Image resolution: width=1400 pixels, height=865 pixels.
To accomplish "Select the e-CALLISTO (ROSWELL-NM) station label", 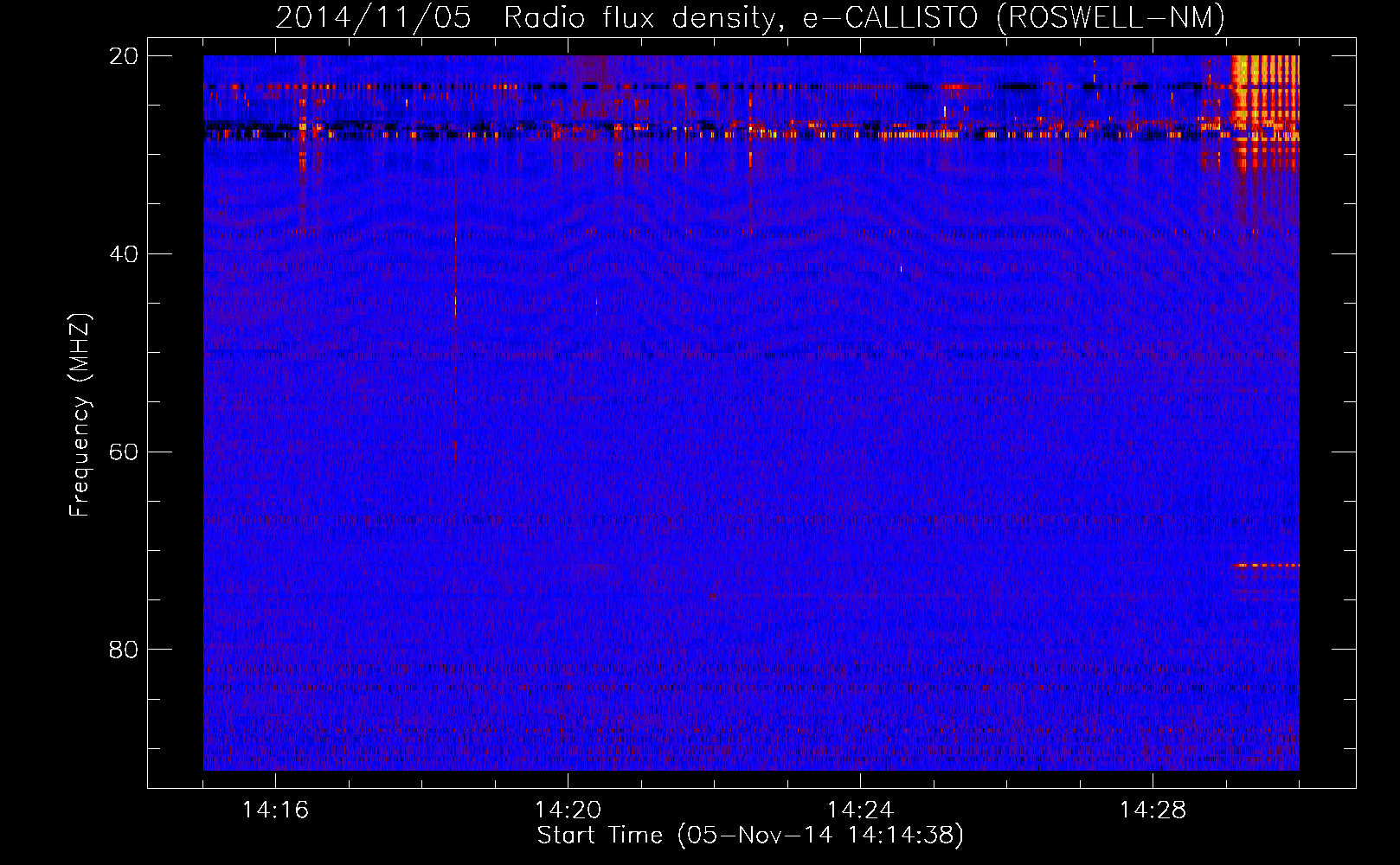I will click(1014, 18).
